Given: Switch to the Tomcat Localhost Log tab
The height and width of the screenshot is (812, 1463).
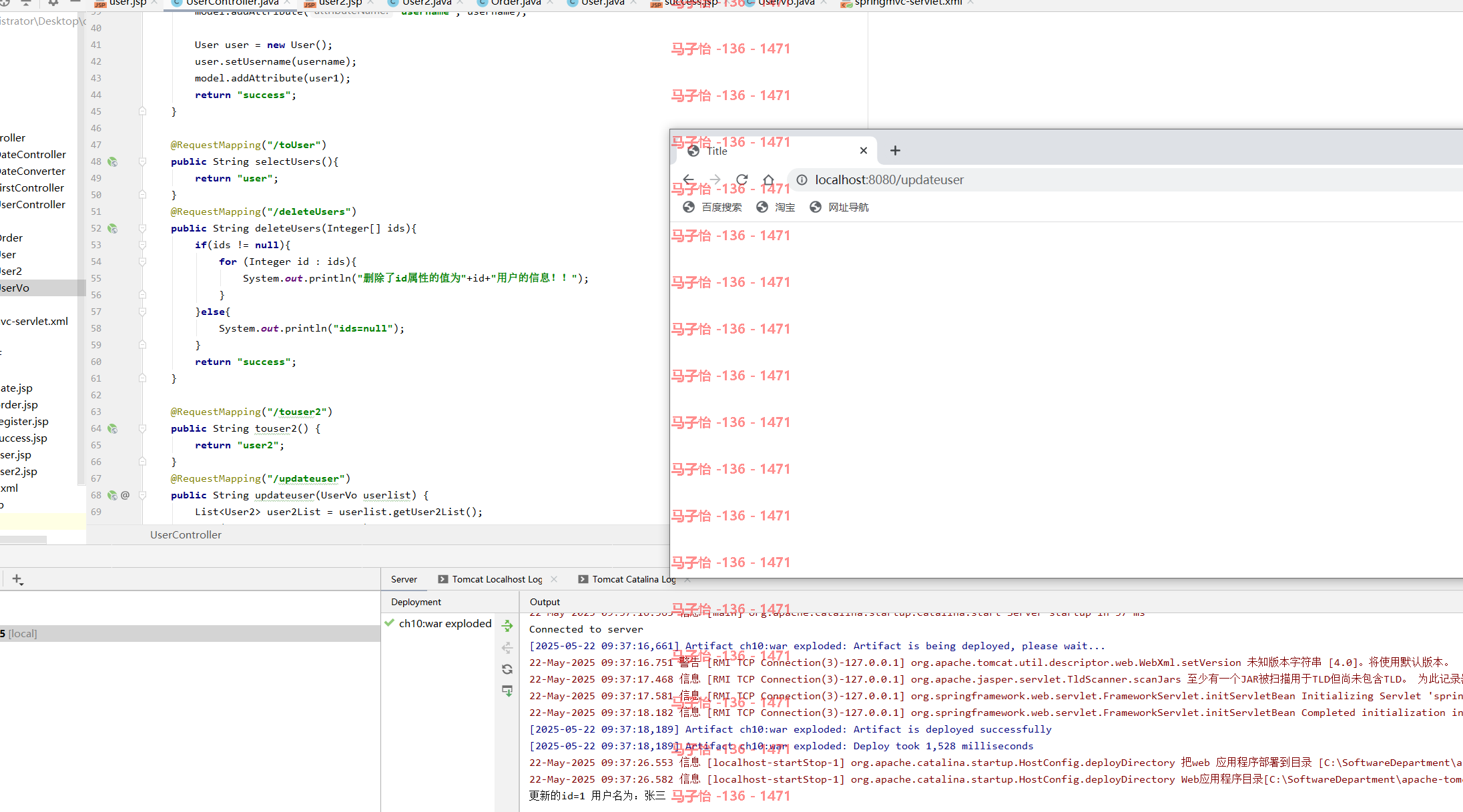Looking at the screenshot, I should (x=497, y=579).
